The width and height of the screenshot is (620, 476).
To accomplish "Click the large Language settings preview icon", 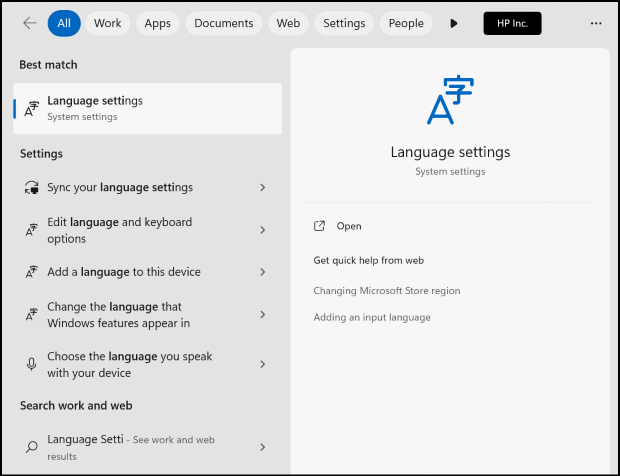I will 449,99.
